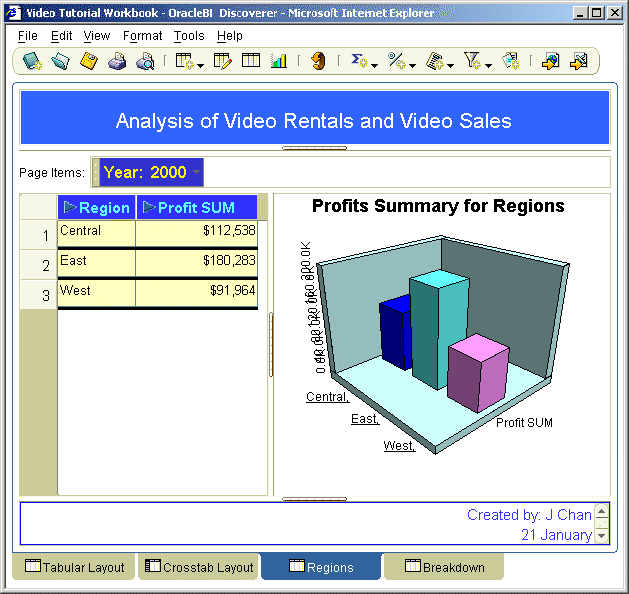Click the Breakdown tab's table icon
The image size is (629, 594).
(x=412, y=566)
